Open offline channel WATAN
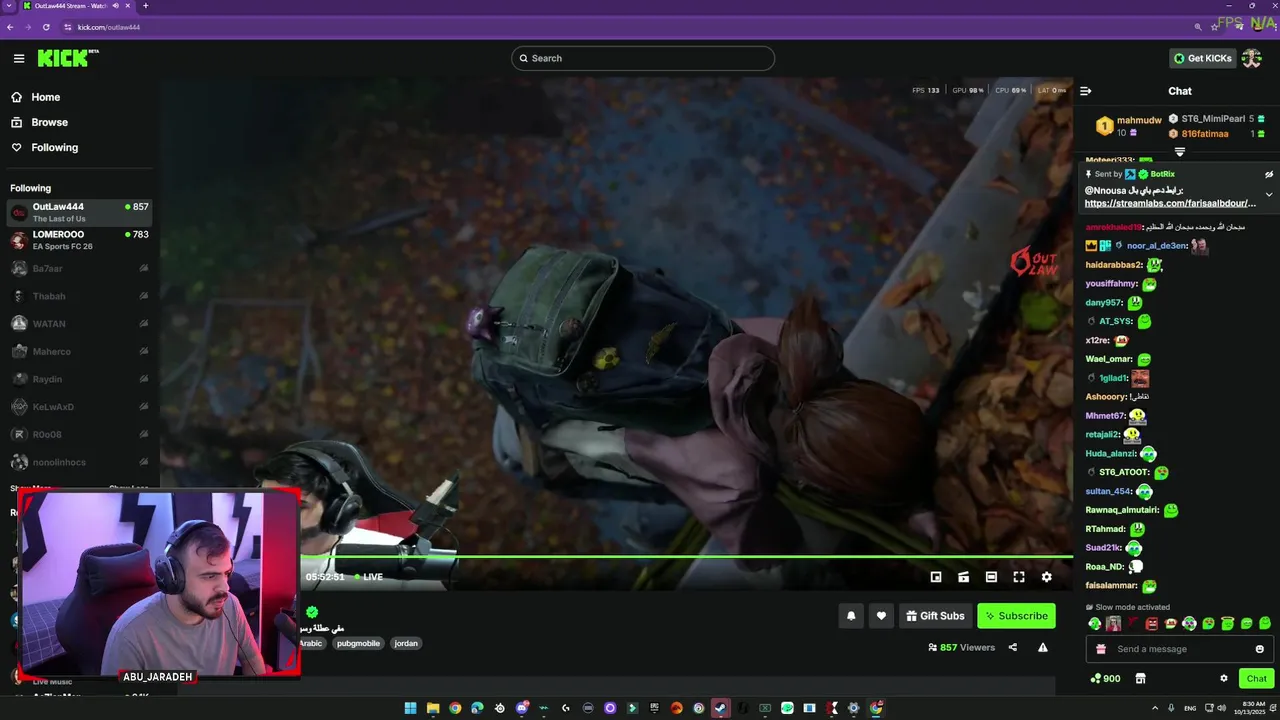This screenshot has height=720, width=1280. (79, 324)
